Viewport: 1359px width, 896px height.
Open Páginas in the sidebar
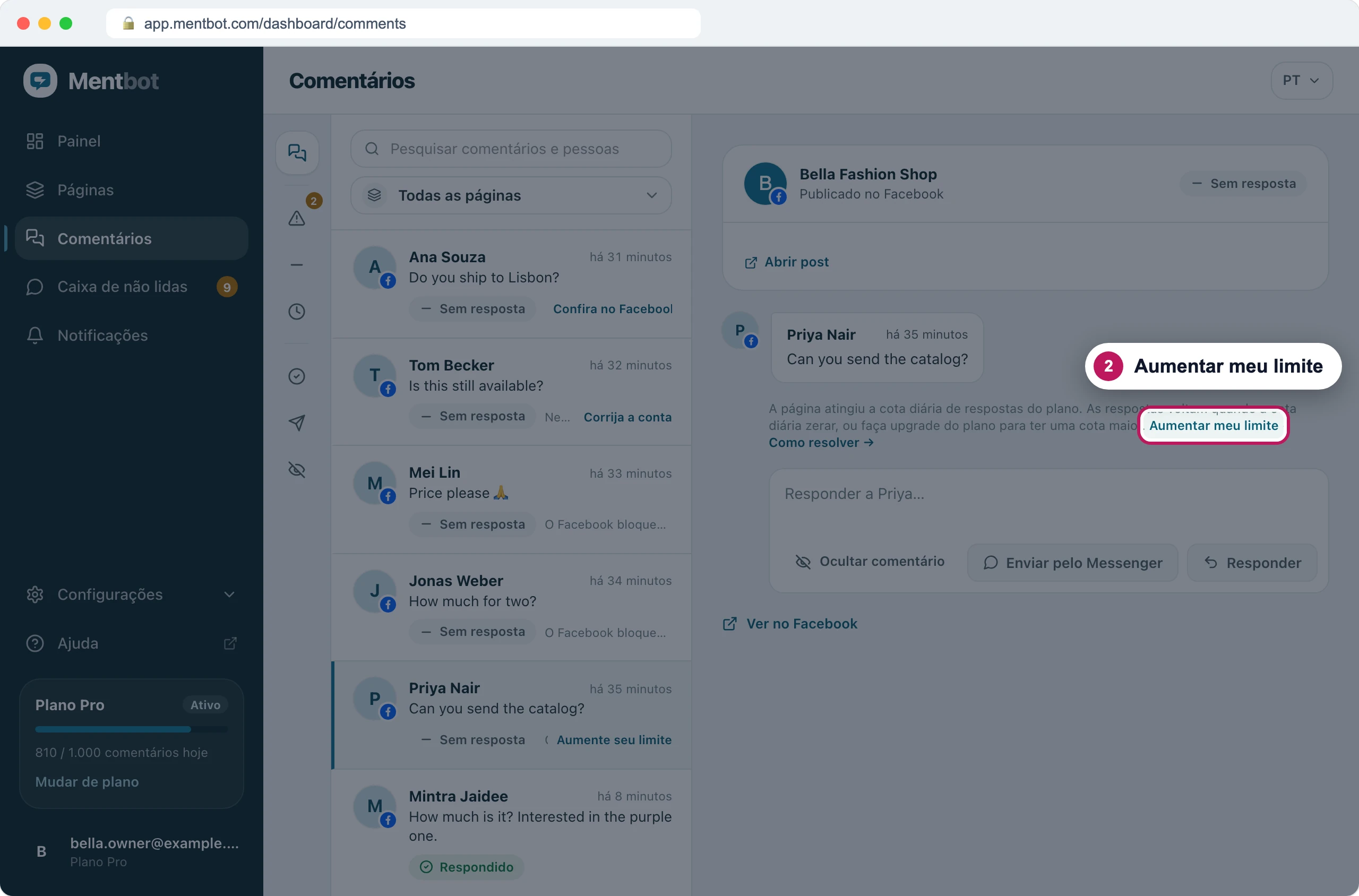(132, 189)
